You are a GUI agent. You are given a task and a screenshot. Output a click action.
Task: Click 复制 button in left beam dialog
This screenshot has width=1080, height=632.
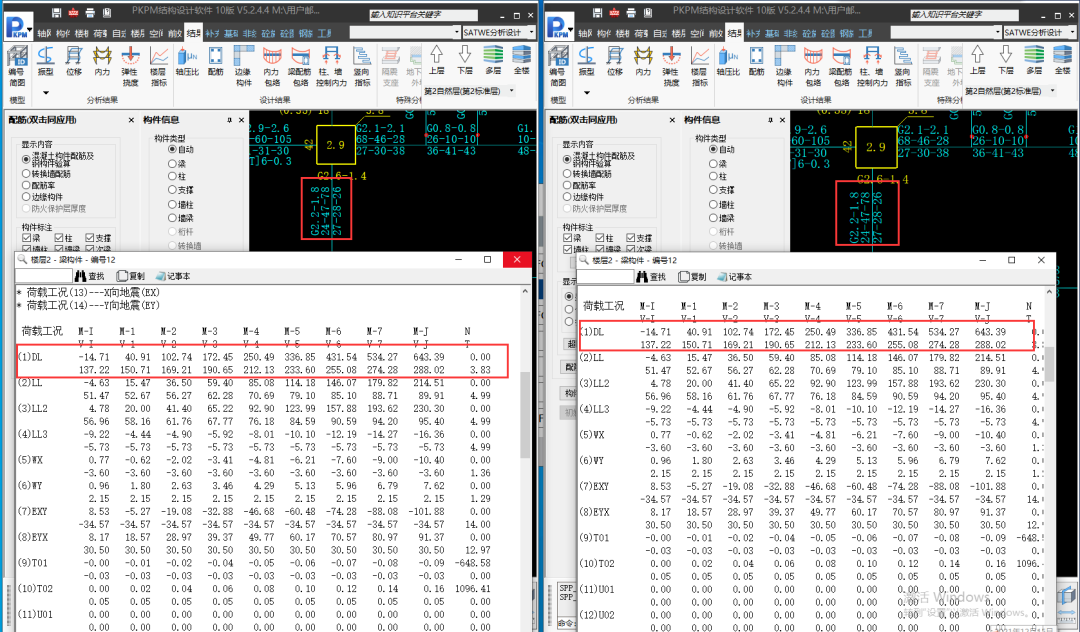point(130,276)
